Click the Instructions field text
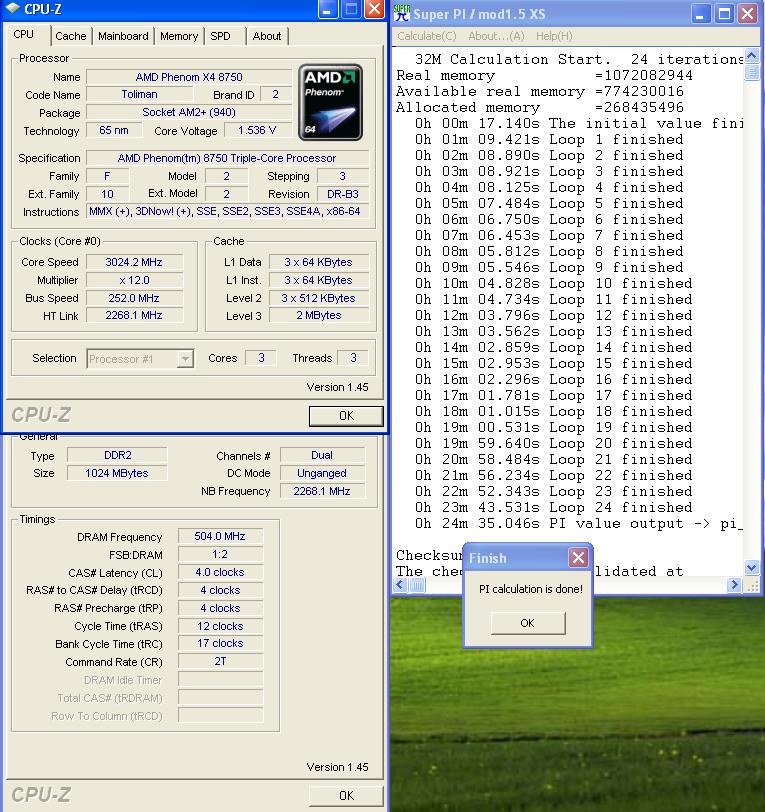The height and width of the screenshot is (812, 765). pos(225,211)
